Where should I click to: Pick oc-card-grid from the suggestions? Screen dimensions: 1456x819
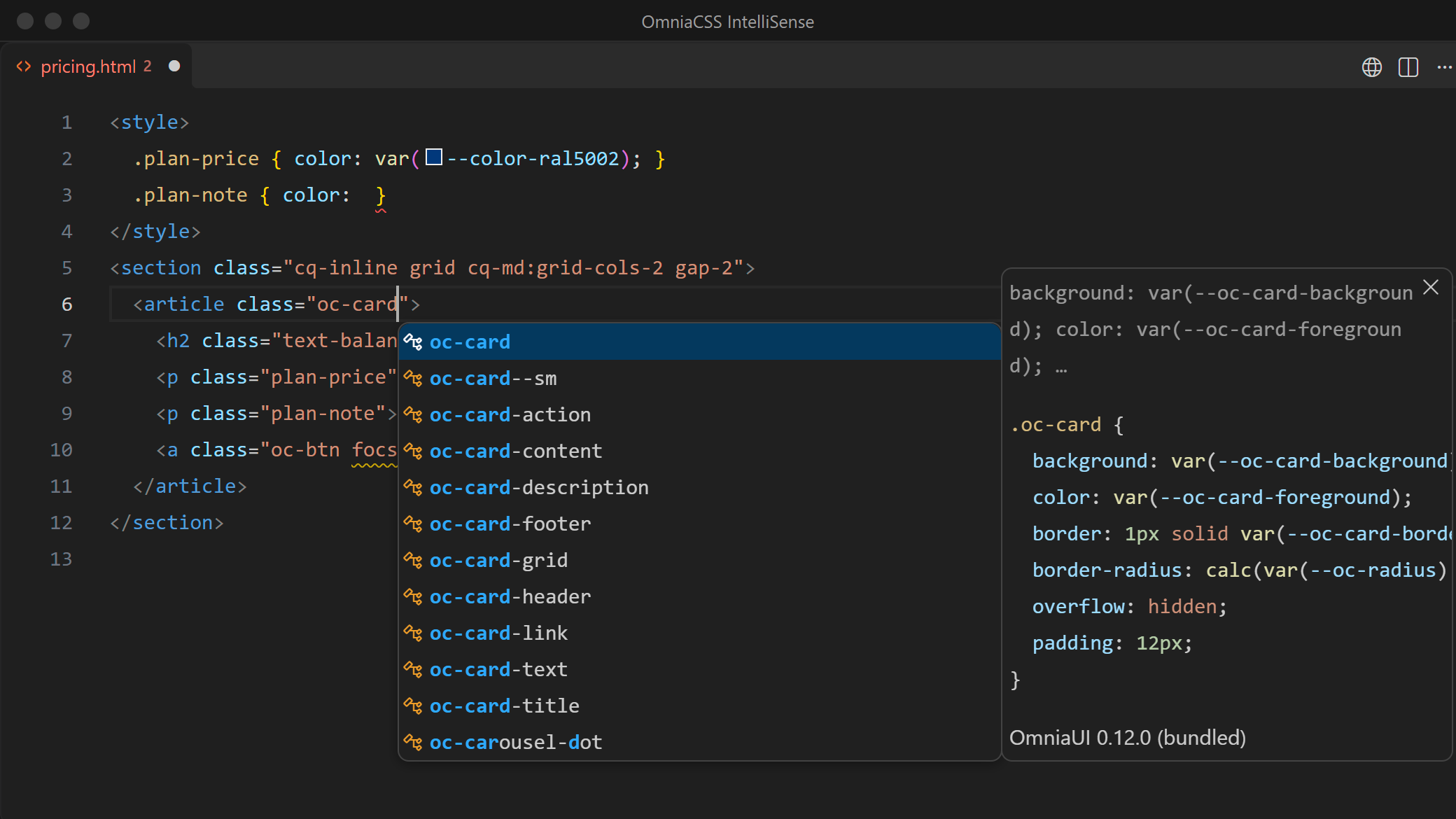point(699,560)
